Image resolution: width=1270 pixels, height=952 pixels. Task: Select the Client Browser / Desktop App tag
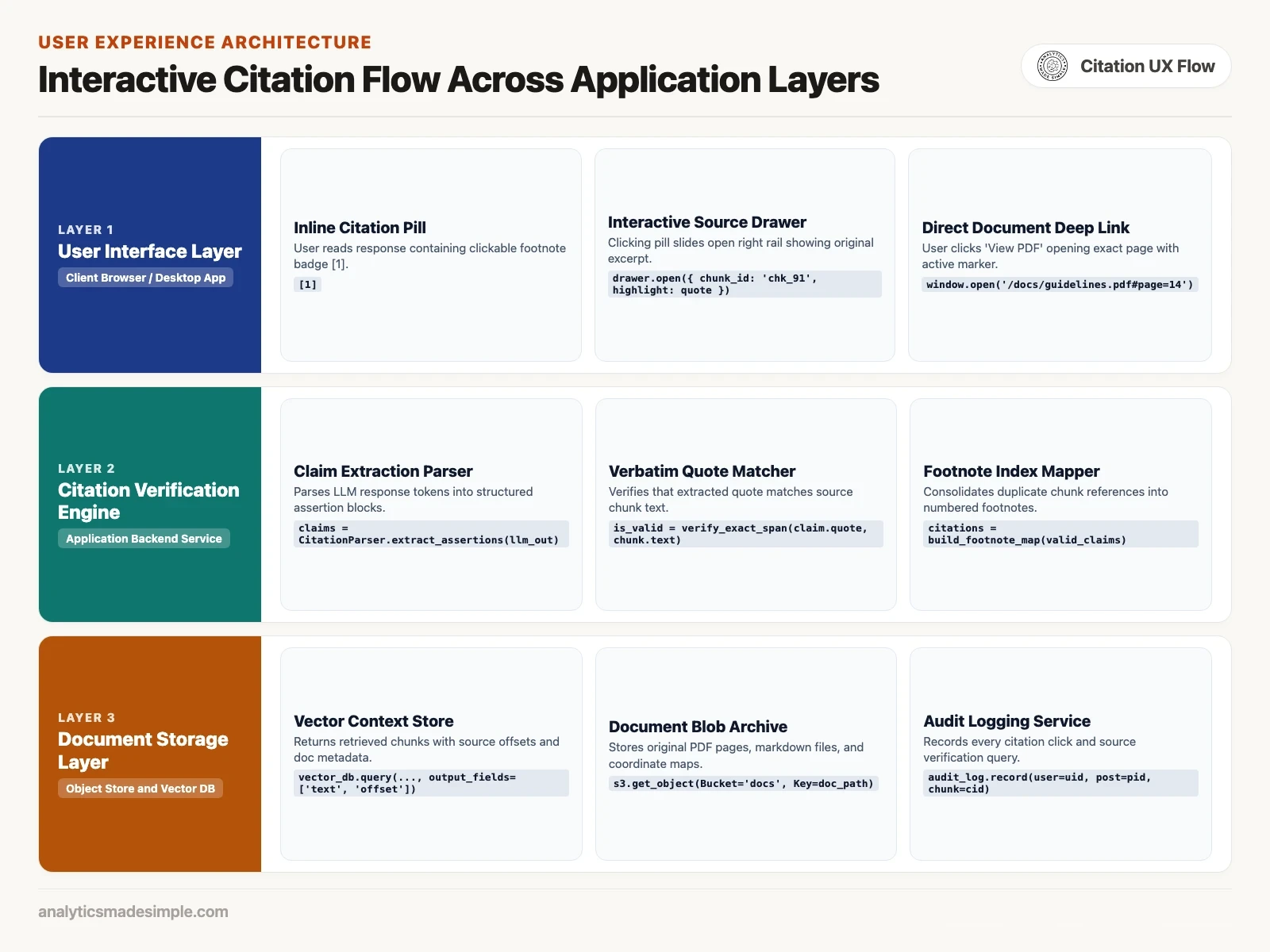click(x=145, y=278)
